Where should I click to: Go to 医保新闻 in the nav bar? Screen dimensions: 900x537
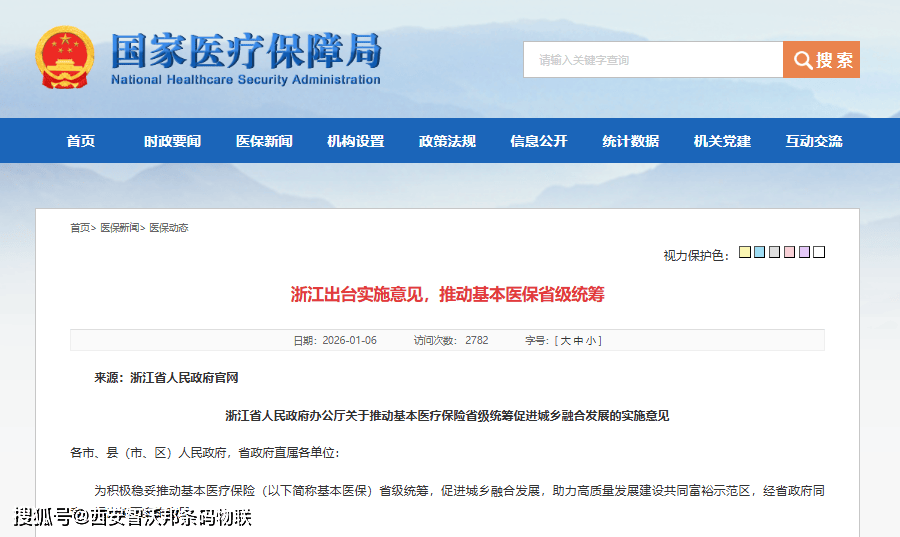(x=264, y=141)
